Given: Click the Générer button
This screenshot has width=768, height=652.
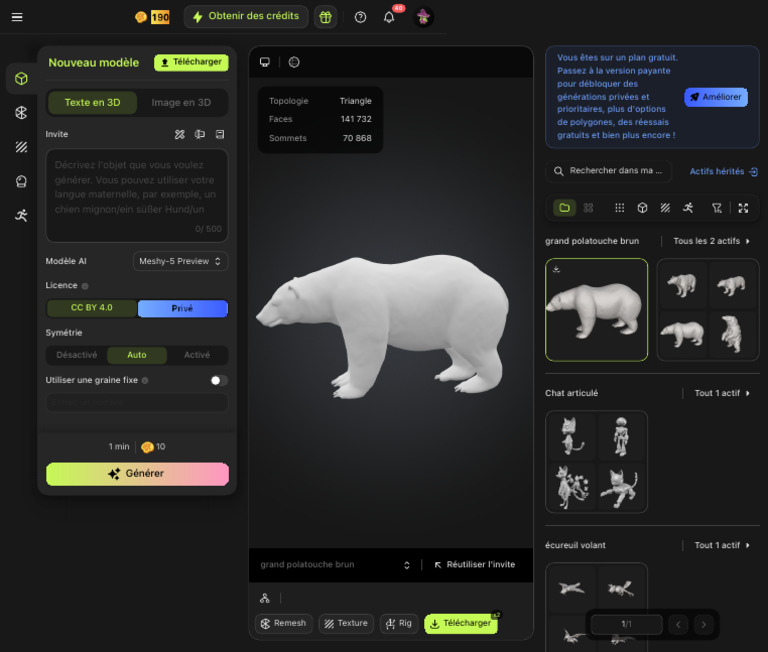Looking at the screenshot, I should 137,474.
